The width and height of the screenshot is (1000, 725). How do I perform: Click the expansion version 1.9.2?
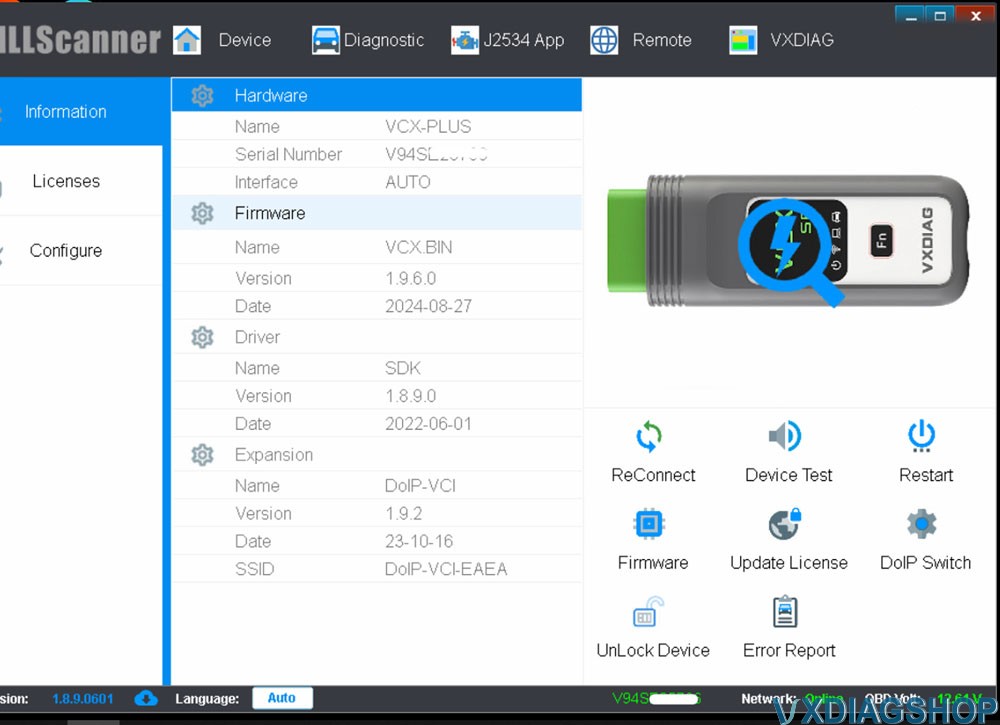(x=403, y=514)
